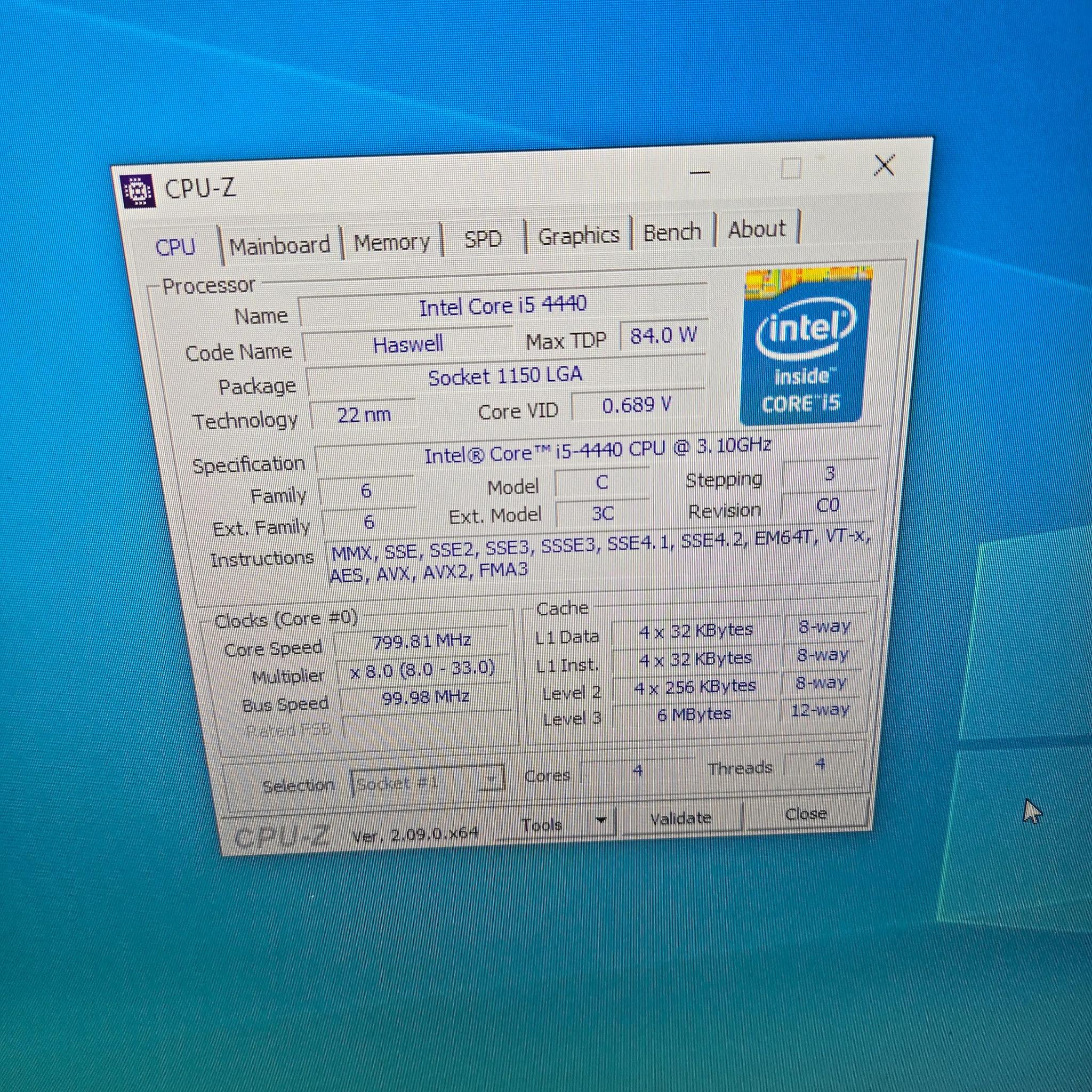Click the Model value C
Screen dimensions: 1092x1092
[601, 482]
